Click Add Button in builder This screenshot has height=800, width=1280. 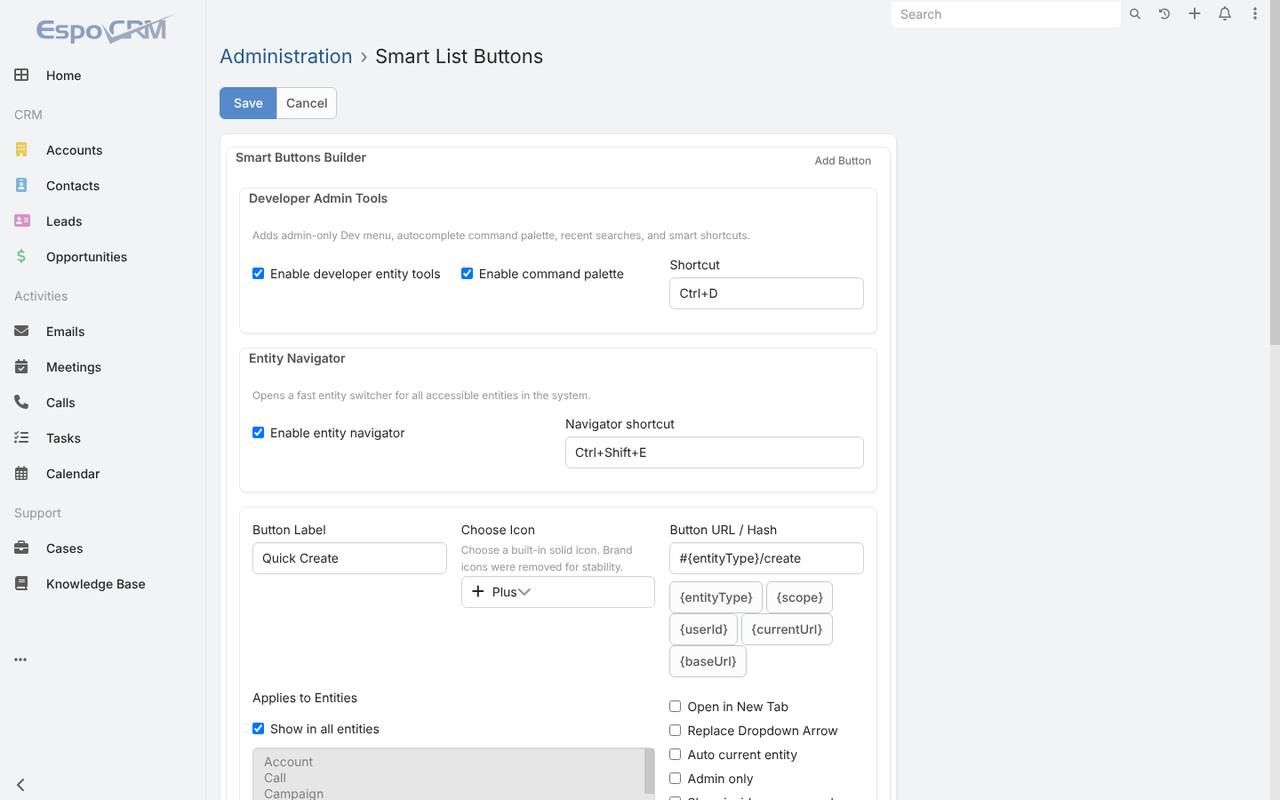click(843, 161)
